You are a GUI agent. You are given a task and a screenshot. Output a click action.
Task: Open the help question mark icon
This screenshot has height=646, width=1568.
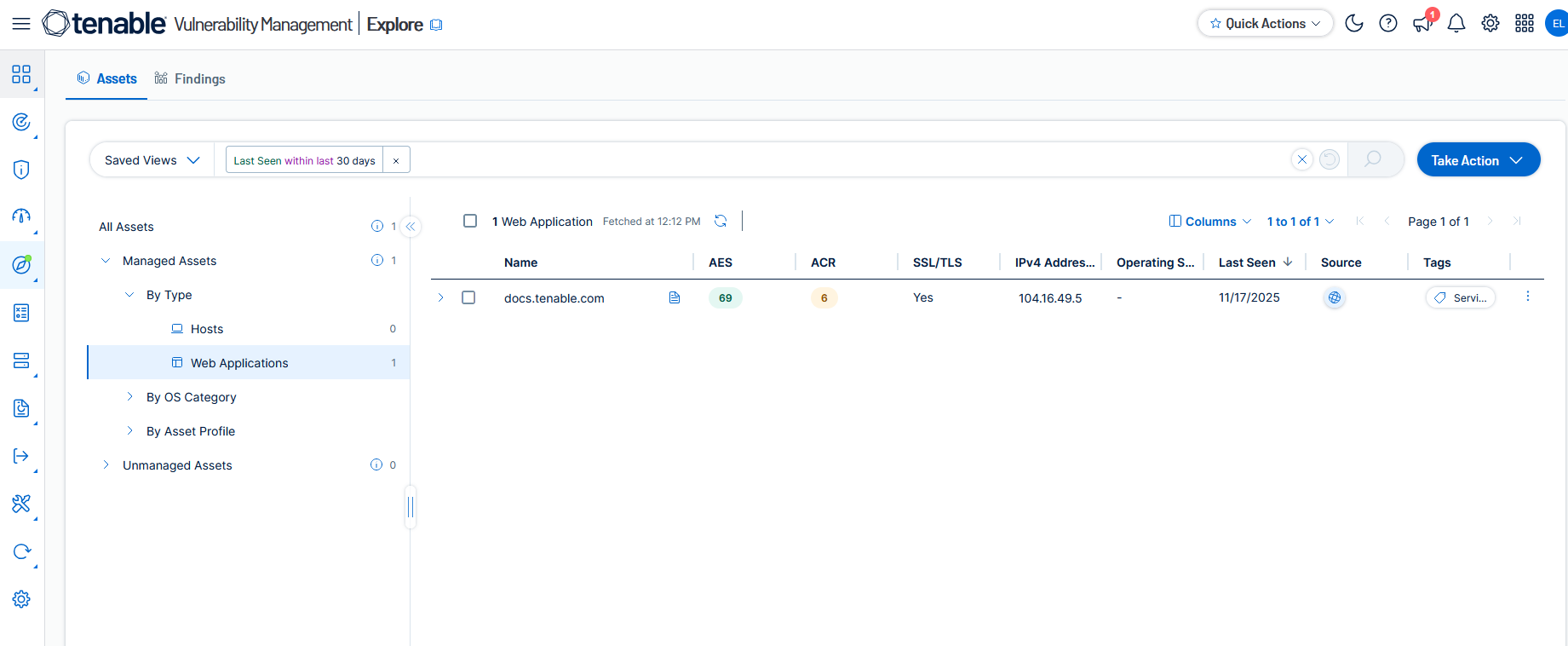click(1388, 24)
